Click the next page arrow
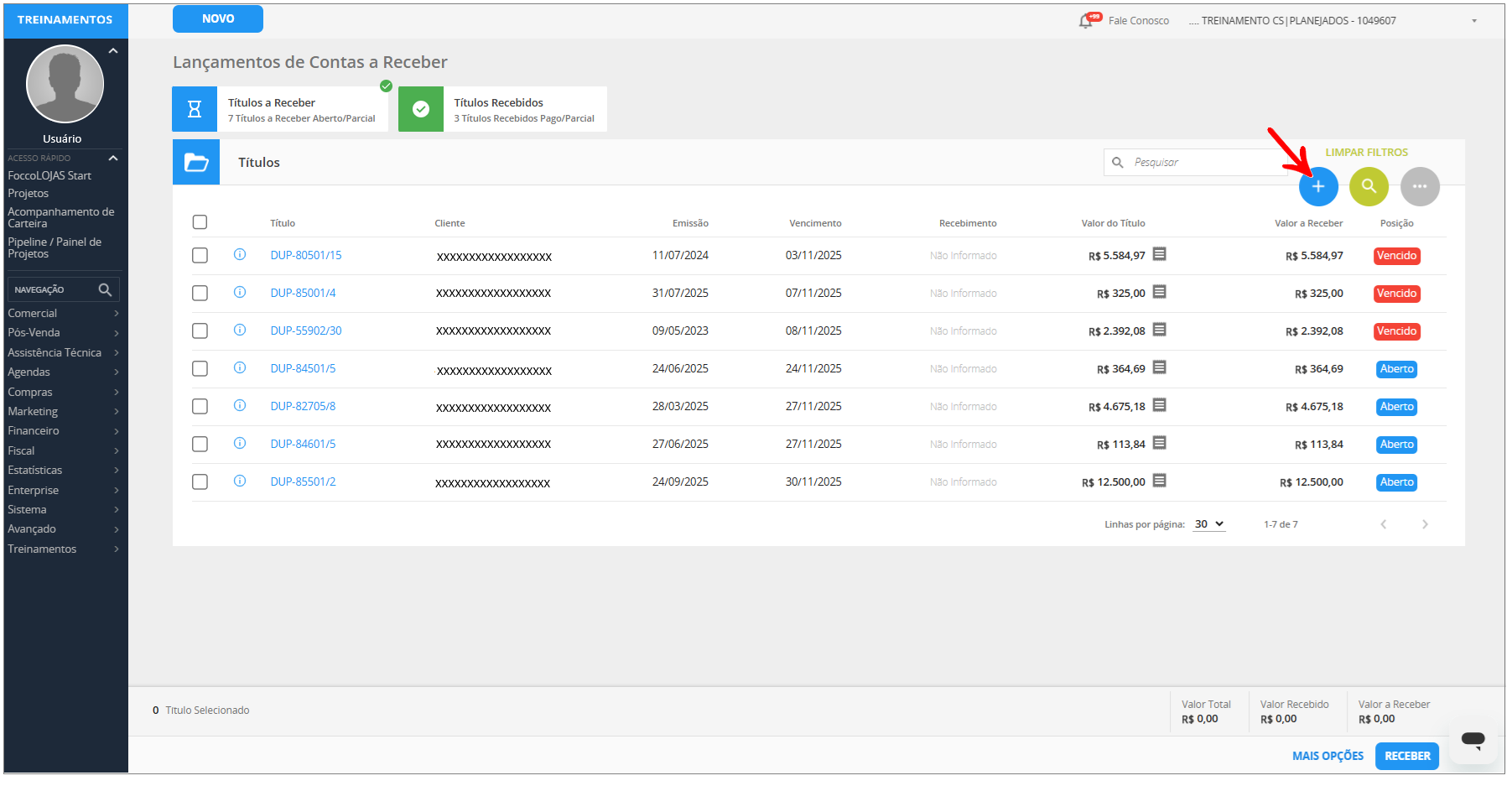Image resolution: width=1512 pixels, height=786 pixels. (1424, 524)
